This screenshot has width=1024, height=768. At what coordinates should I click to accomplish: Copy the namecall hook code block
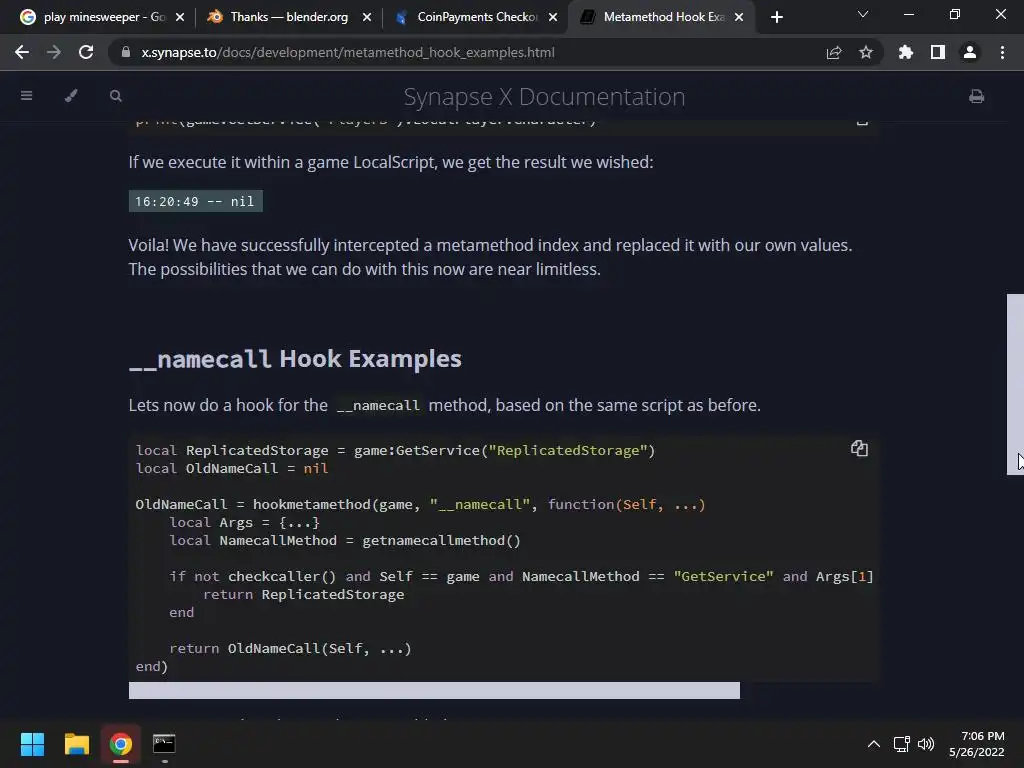click(859, 448)
